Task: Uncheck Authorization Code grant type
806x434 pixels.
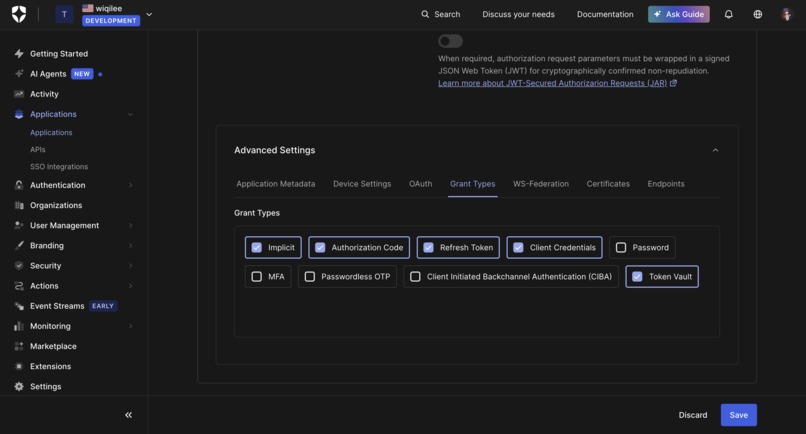Action: click(x=320, y=247)
